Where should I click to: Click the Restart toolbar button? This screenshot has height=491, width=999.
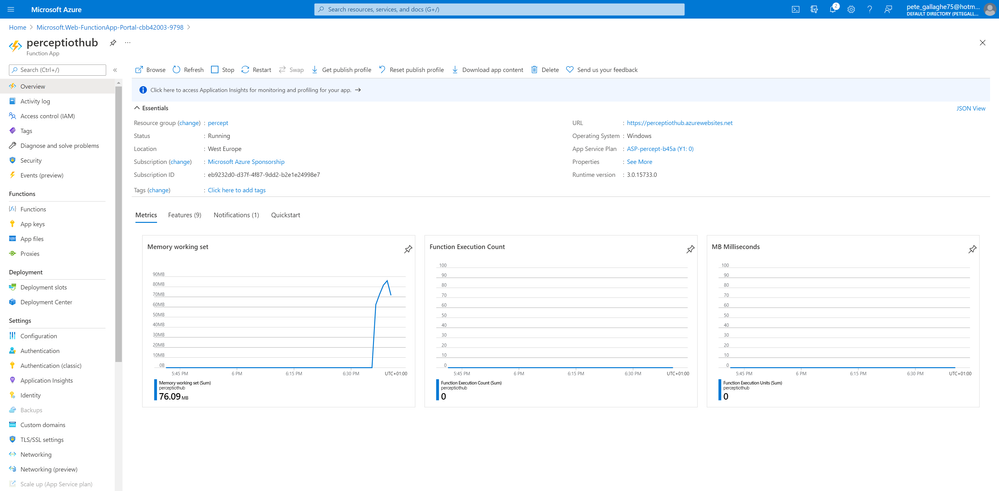[x=256, y=70]
